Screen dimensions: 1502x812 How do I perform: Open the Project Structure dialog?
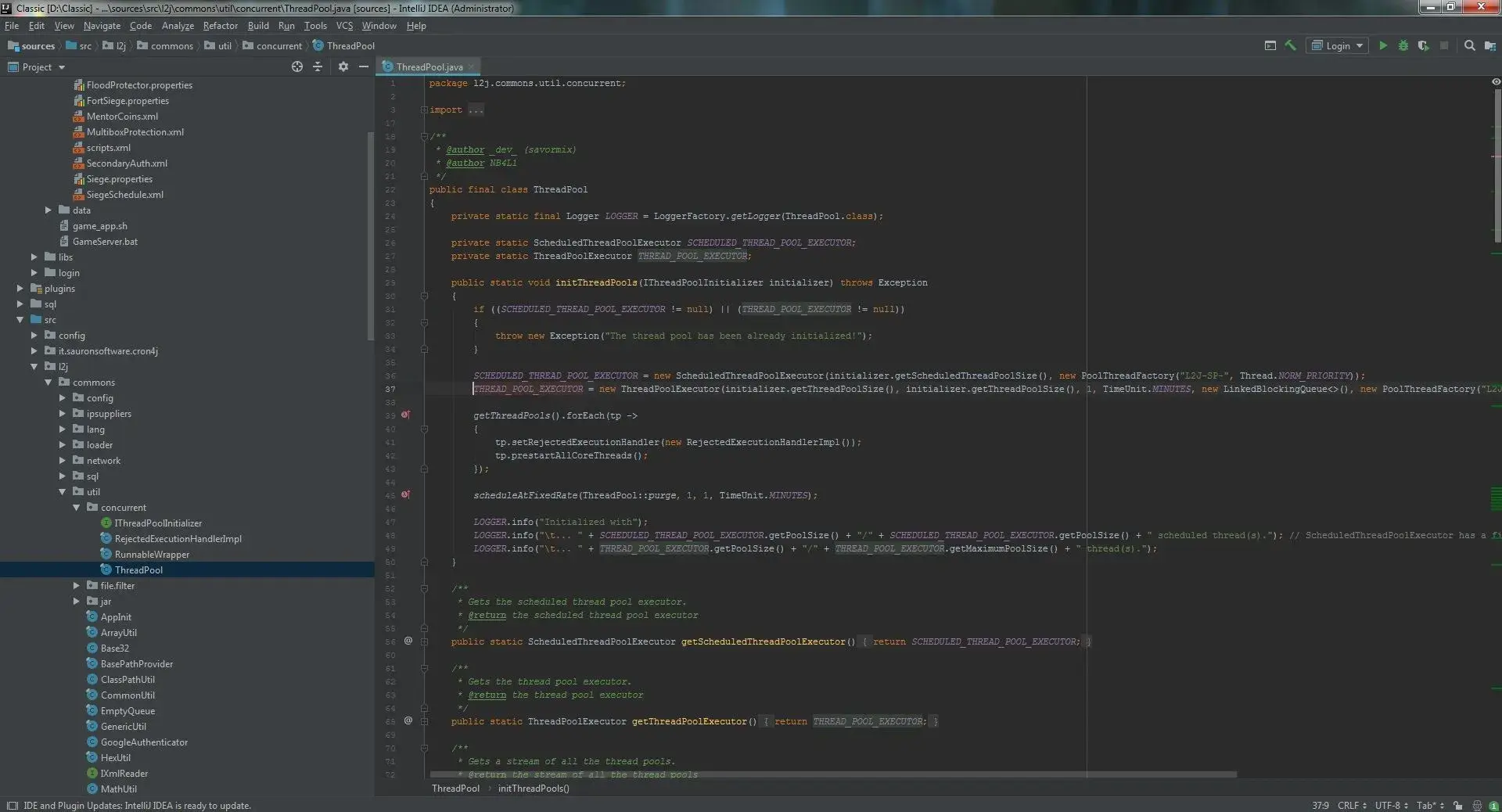point(1489,45)
